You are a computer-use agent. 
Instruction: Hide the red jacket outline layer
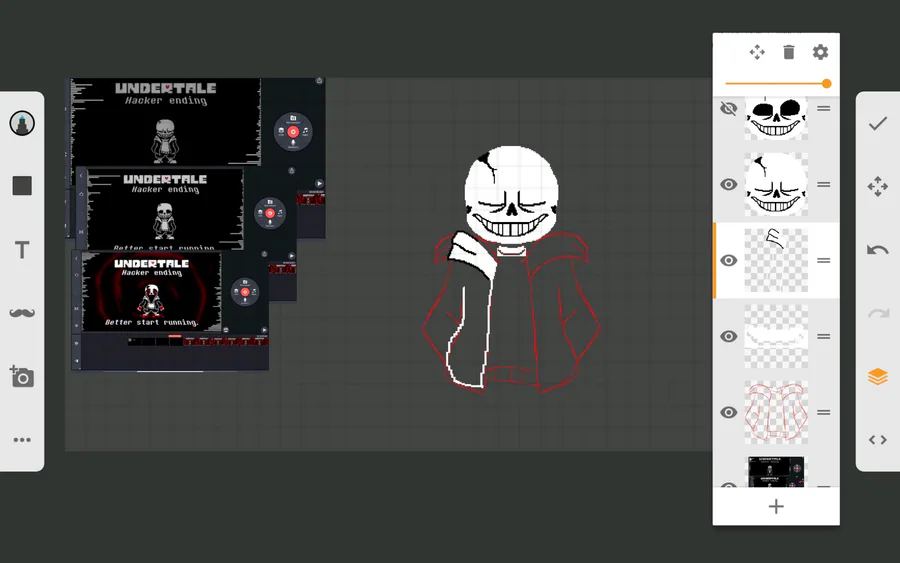(x=728, y=412)
